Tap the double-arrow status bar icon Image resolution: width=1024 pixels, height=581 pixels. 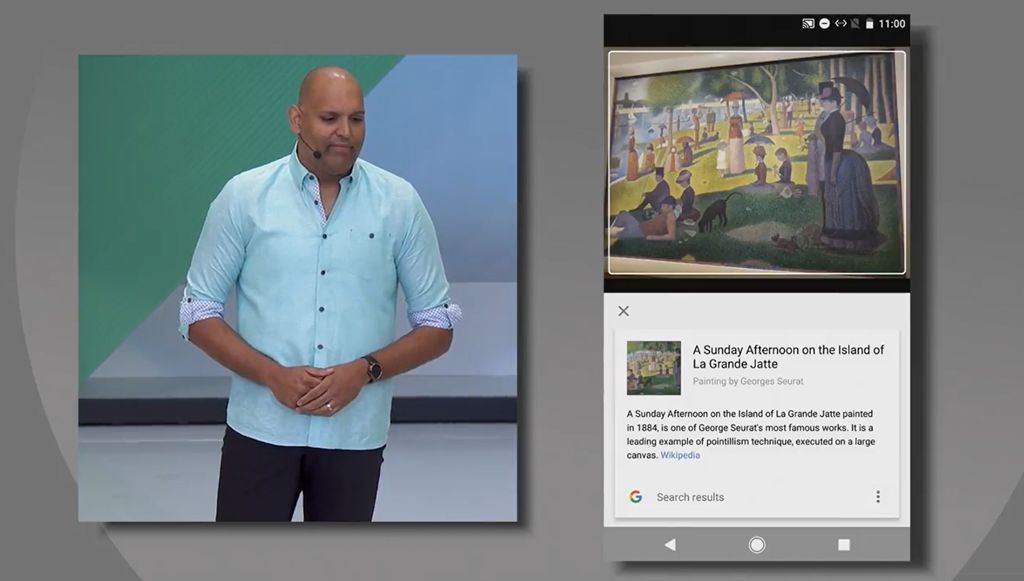[841, 24]
